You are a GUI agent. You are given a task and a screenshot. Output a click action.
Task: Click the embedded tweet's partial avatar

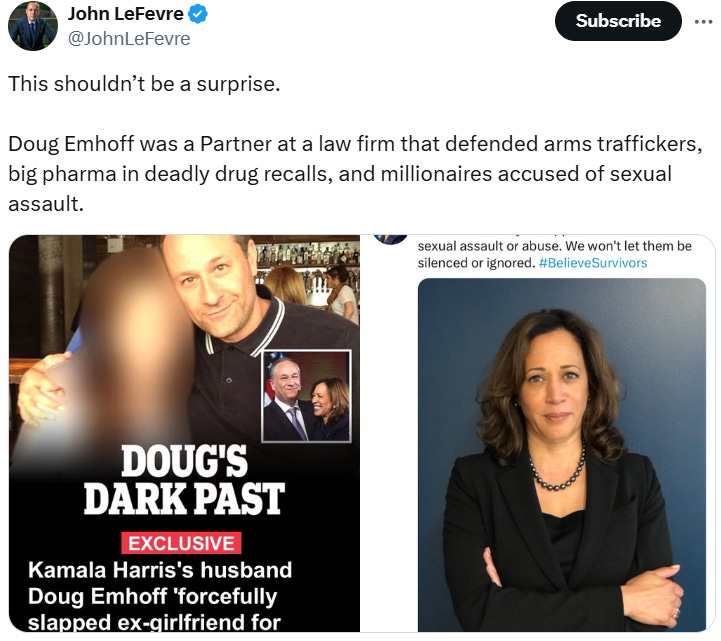pyautogui.click(x=390, y=239)
